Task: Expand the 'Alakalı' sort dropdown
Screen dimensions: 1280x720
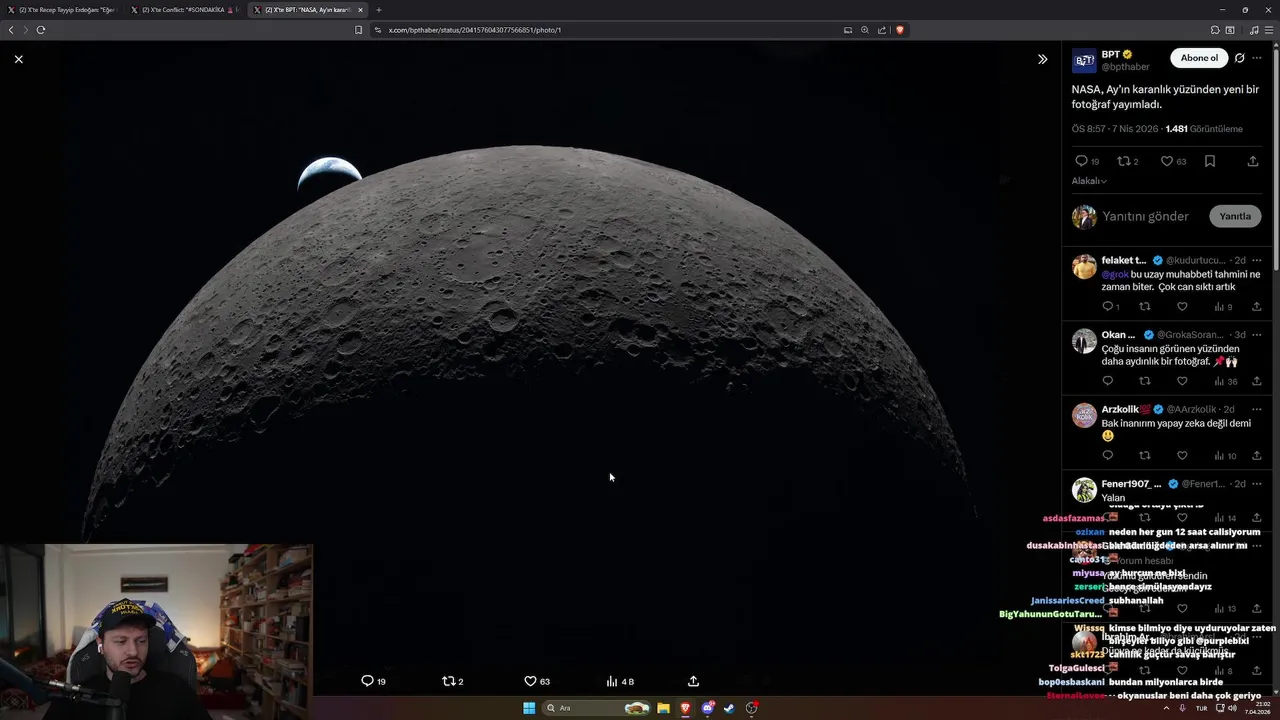Action: tap(1089, 181)
